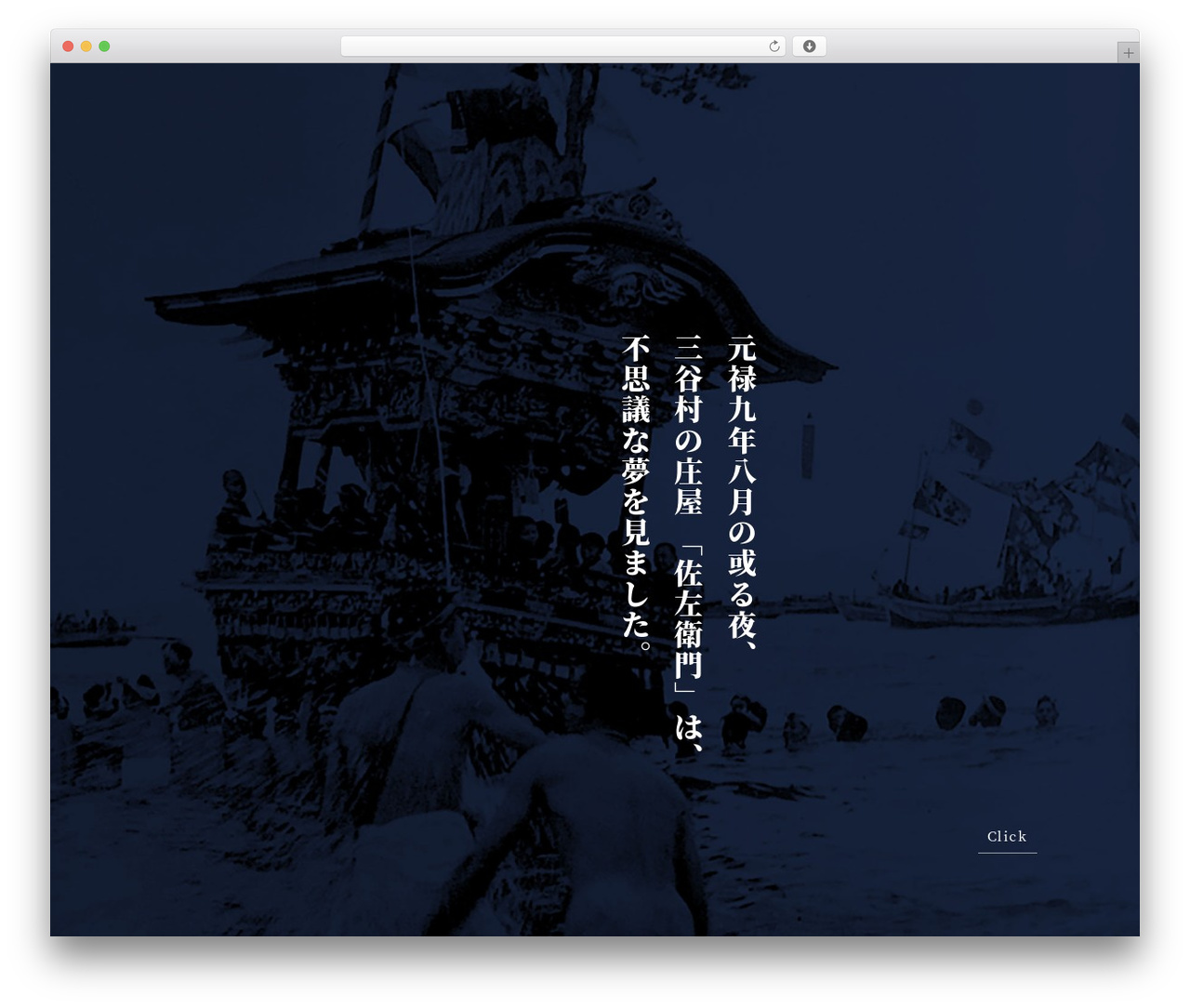The height and width of the screenshot is (1008, 1190).
Task: Select the vertical line starting with 元禄九年八月
Action: tap(742, 492)
